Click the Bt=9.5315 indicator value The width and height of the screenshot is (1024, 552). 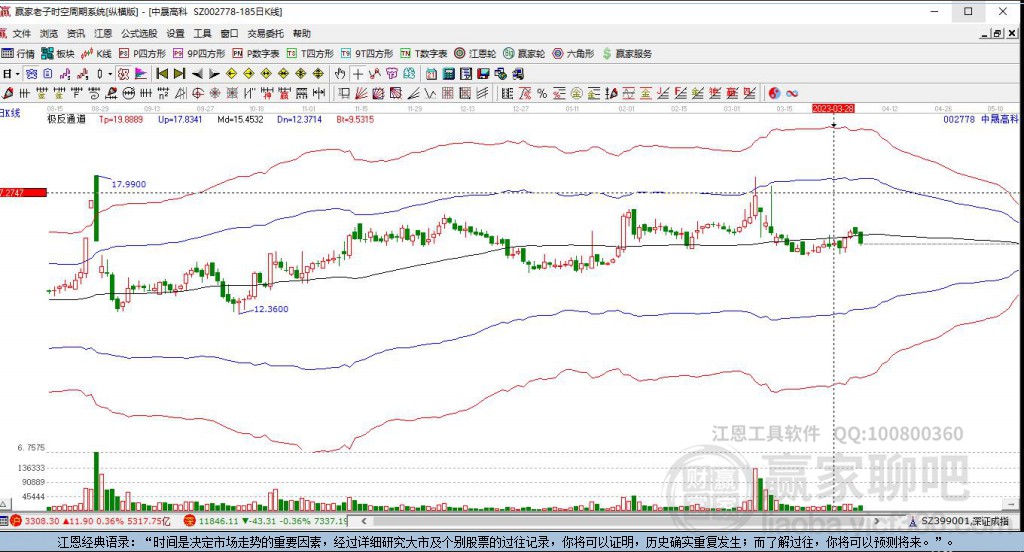point(355,120)
